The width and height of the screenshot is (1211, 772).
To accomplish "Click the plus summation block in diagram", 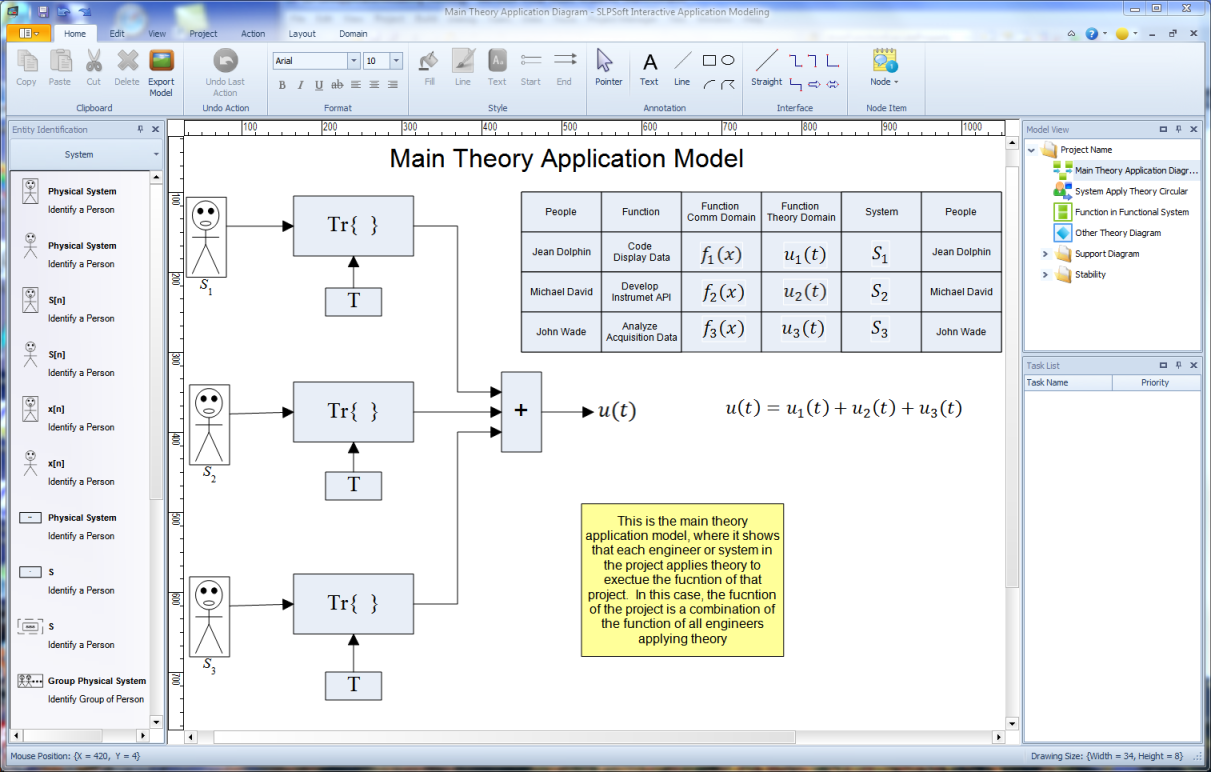I will tap(521, 412).
